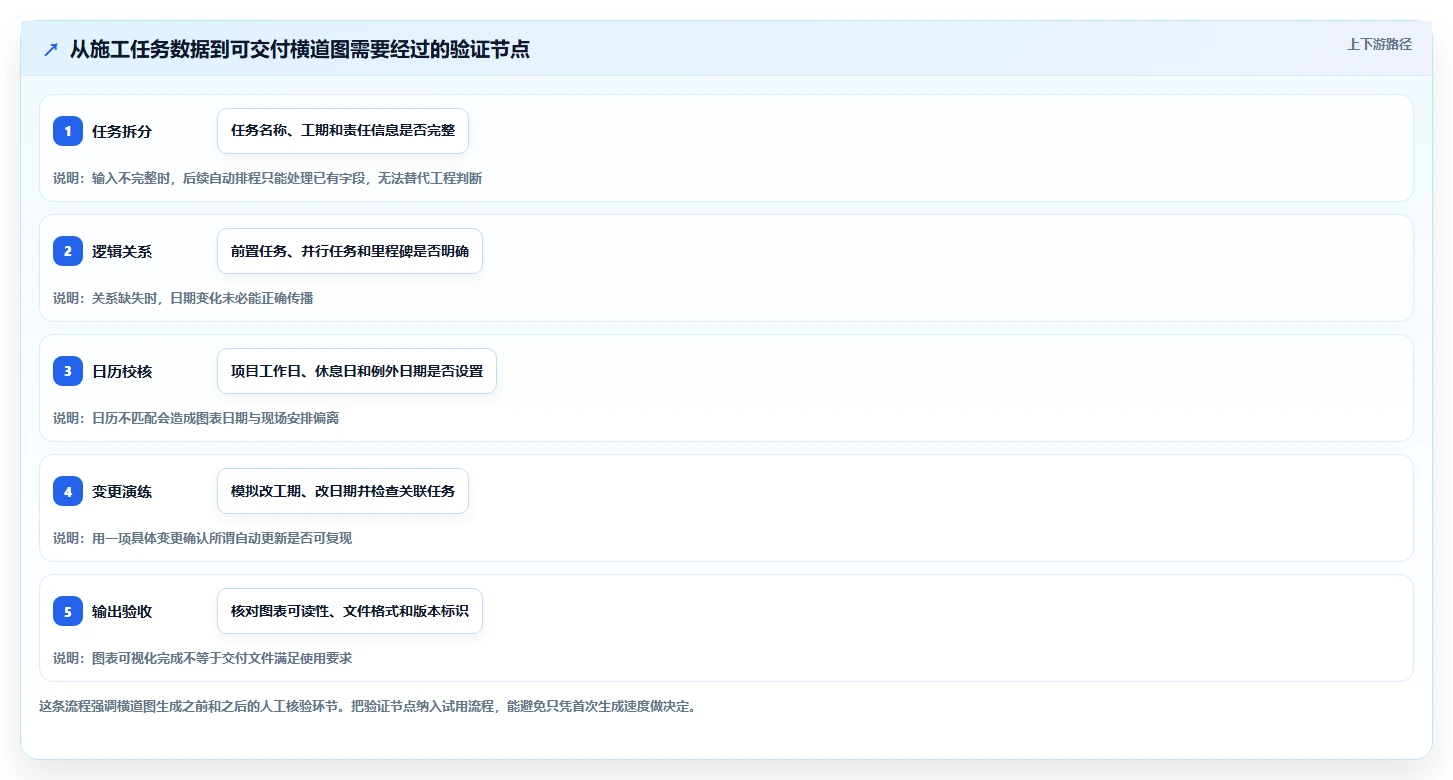
Task: Click the note starting 说明：输入不完整时
Action: click(268, 178)
